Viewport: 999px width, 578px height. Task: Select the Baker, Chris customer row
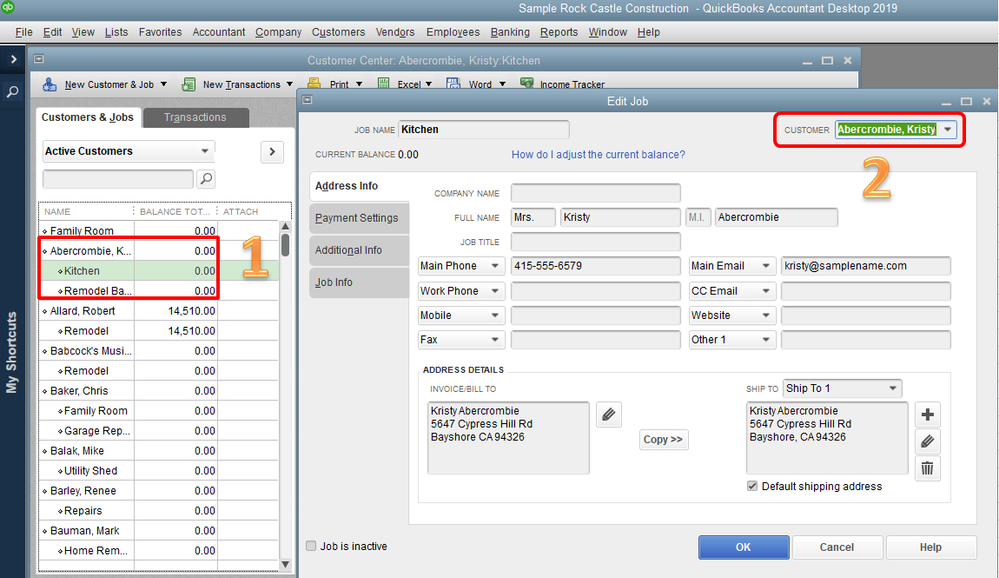point(158,391)
